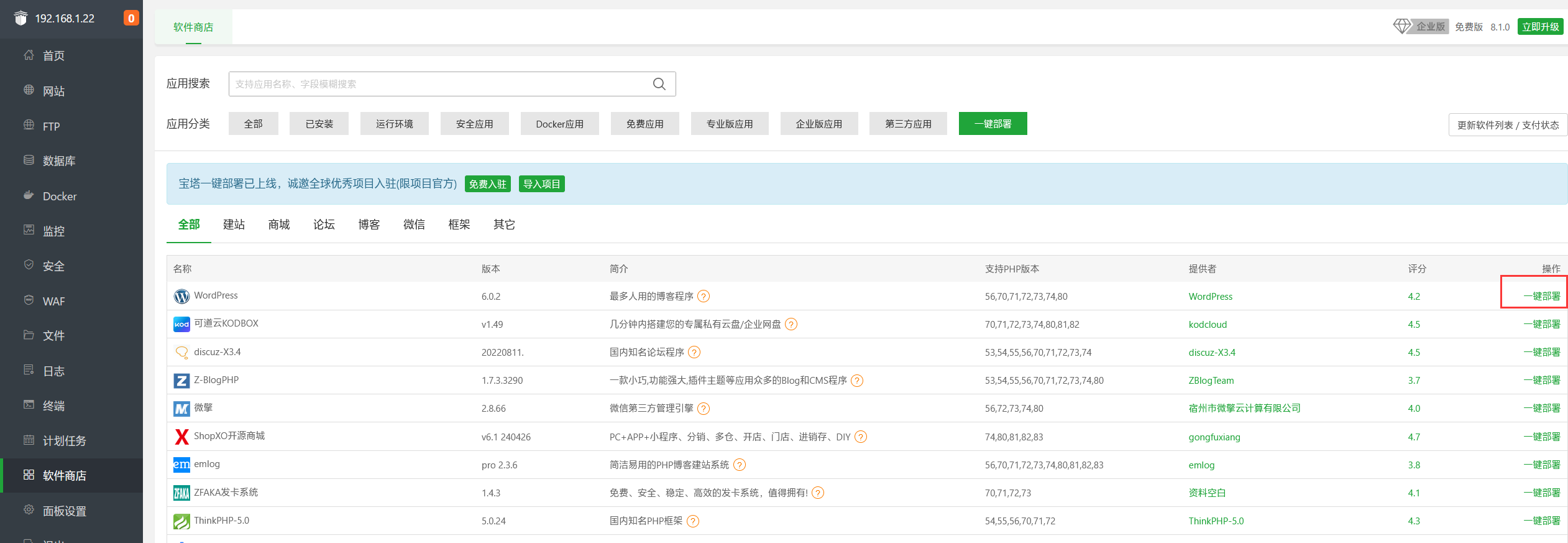1568x543 pixels.
Task: Switch to the 其它 tab
Action: coord(504,225)
